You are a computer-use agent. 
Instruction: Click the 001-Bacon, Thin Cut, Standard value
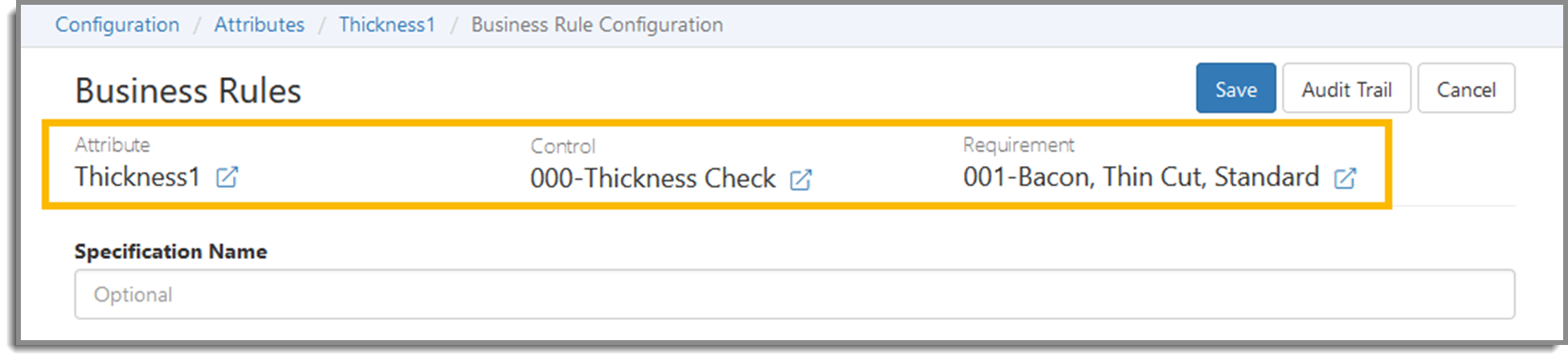[1141, 176]
